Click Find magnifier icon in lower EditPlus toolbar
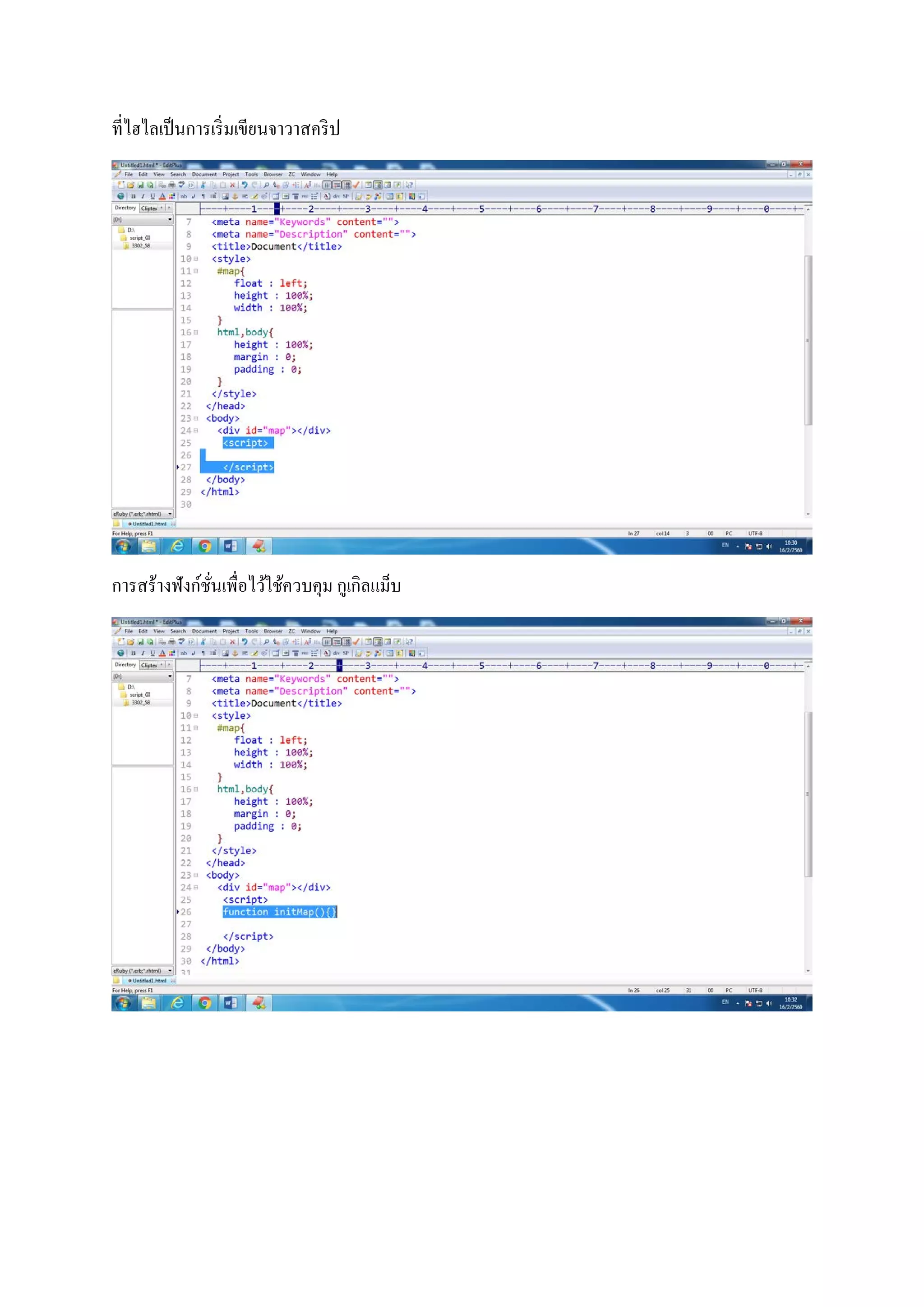 pos(266,642)
